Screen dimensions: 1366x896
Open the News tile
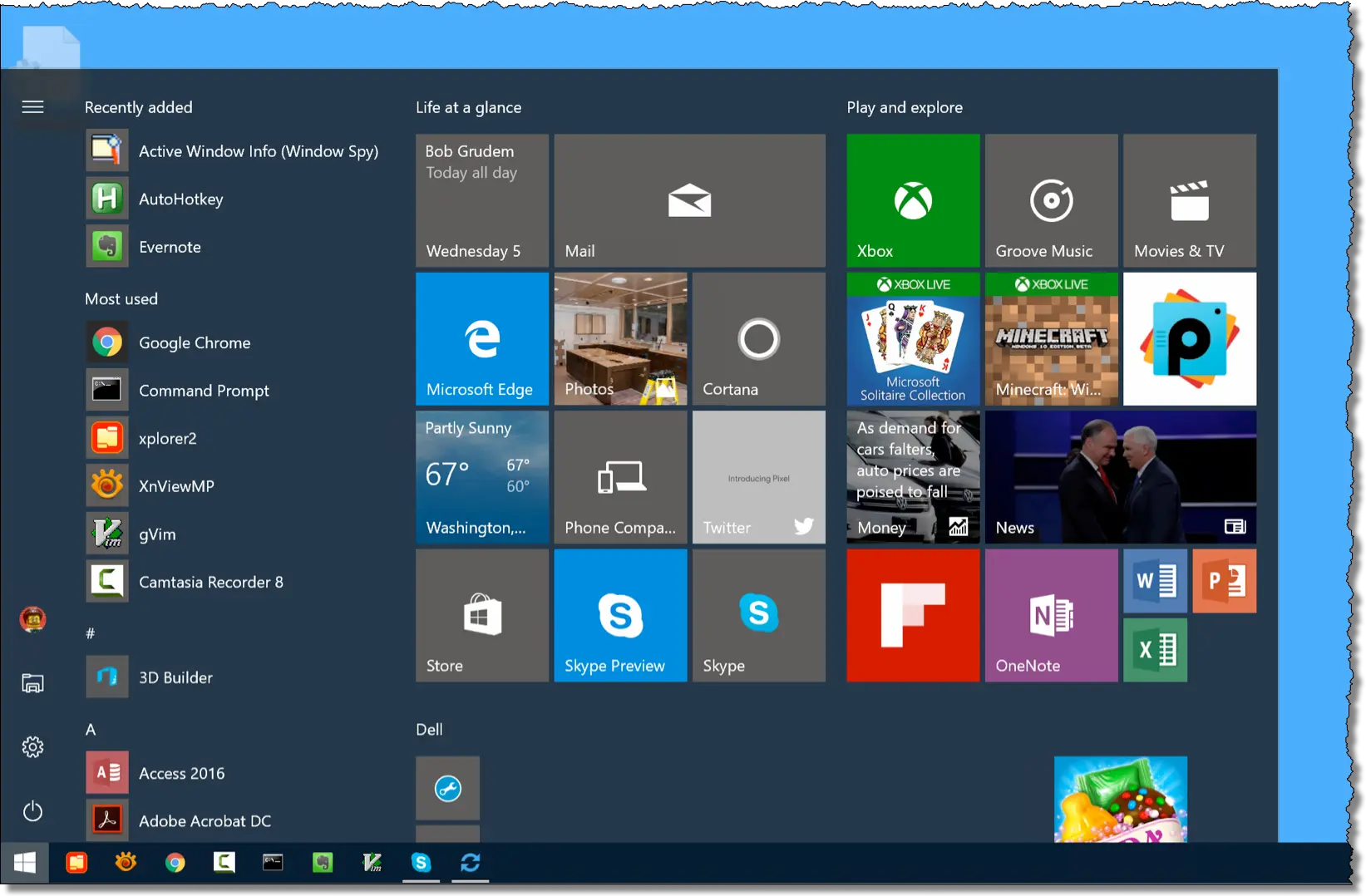click(1121, 477)
